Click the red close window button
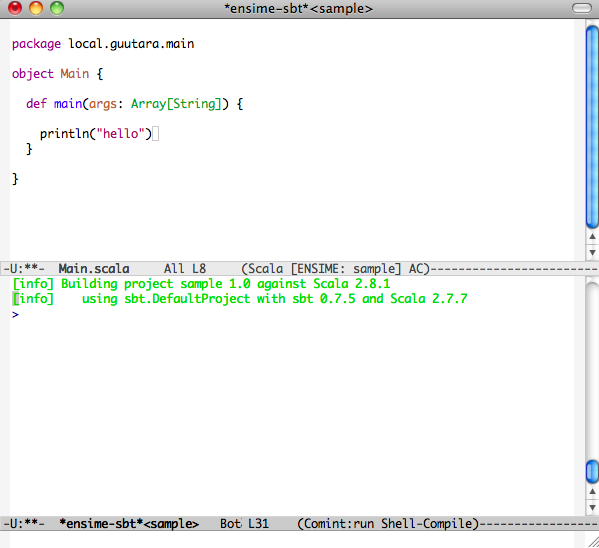599x548 pixels. click(15, 8)
